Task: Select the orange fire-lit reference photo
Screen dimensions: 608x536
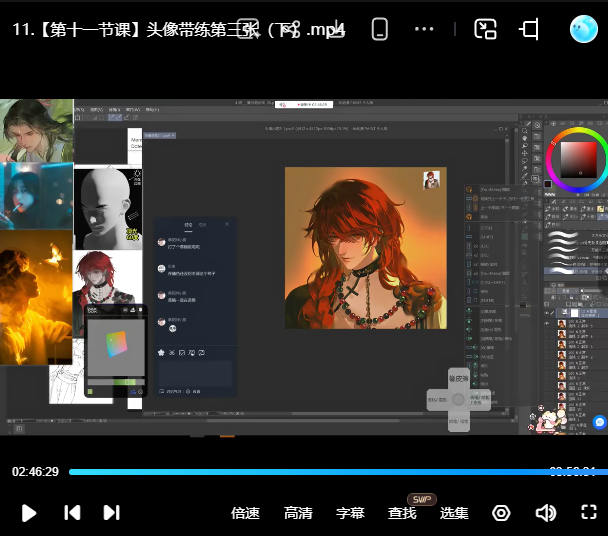Action: tap(36, 297)
